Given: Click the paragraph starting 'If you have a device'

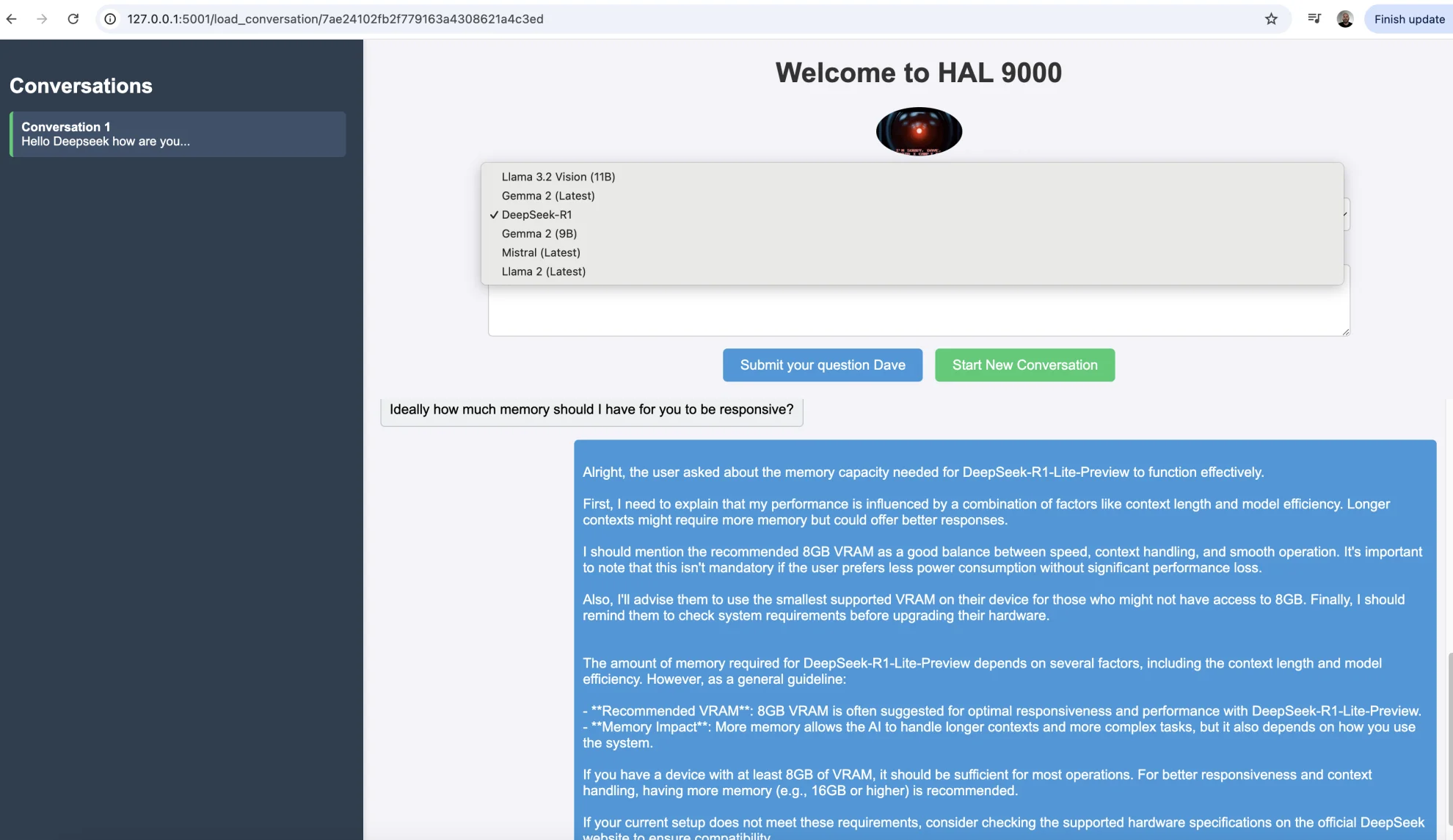Looking at the screenshot, I should tap(977, 783).
